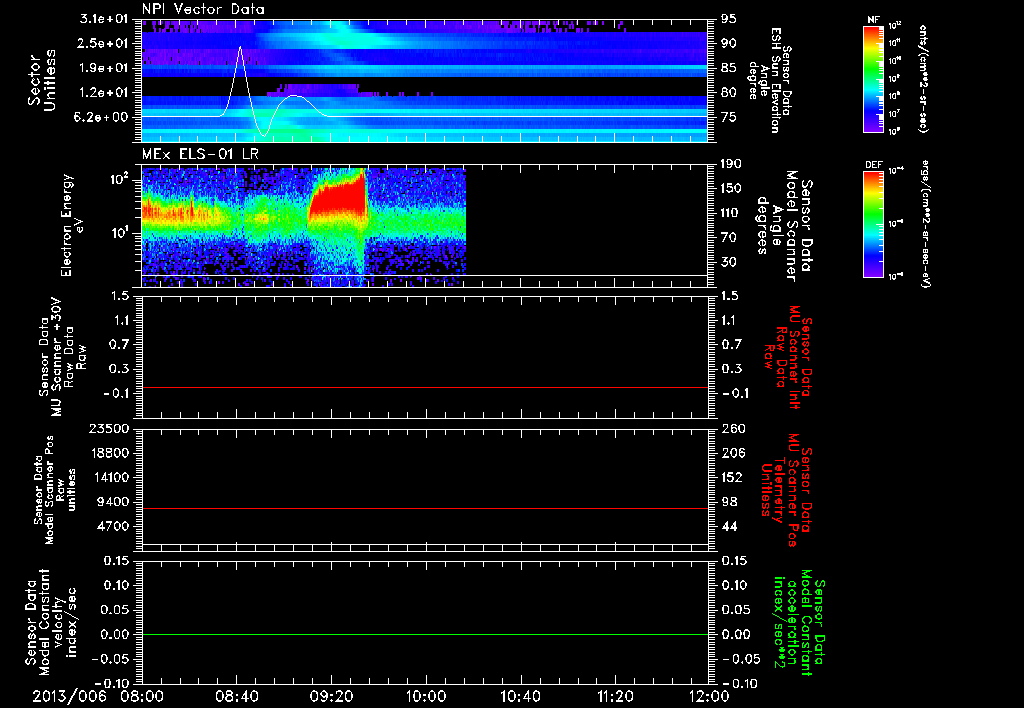Click the 'NF' label above the color bar

tap(873, 20)
